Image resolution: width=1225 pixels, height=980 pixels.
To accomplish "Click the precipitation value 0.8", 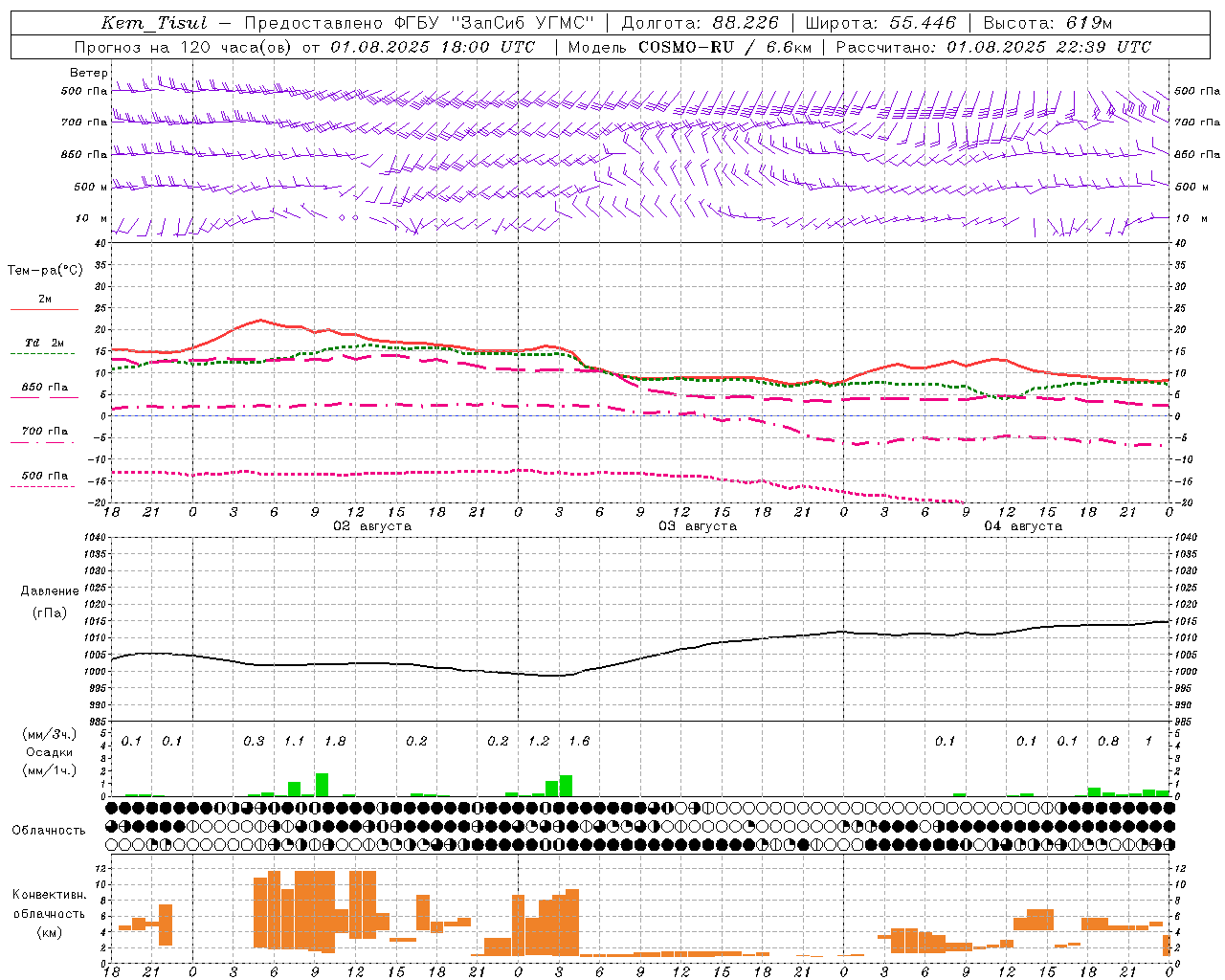I will coord(1108,742).
